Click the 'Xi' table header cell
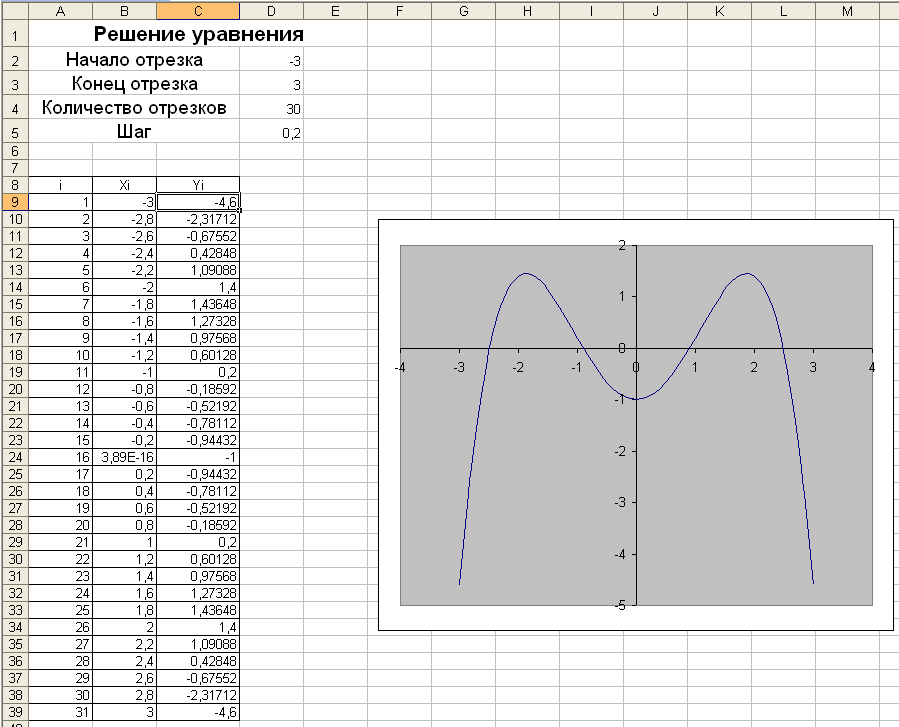899x727 pixels. point(124,185)
